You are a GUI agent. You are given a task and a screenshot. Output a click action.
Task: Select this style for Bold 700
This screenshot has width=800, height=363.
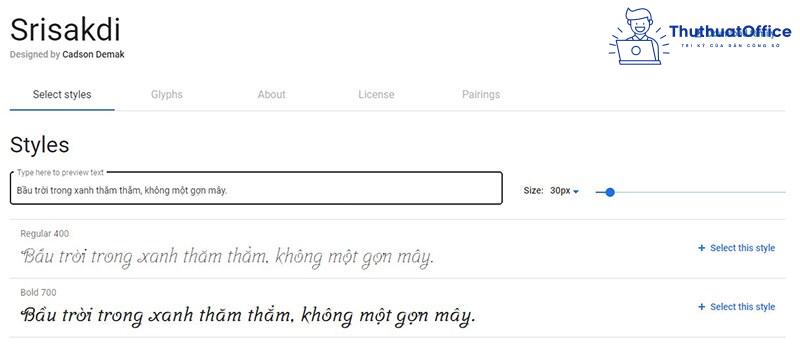[736, 307]
